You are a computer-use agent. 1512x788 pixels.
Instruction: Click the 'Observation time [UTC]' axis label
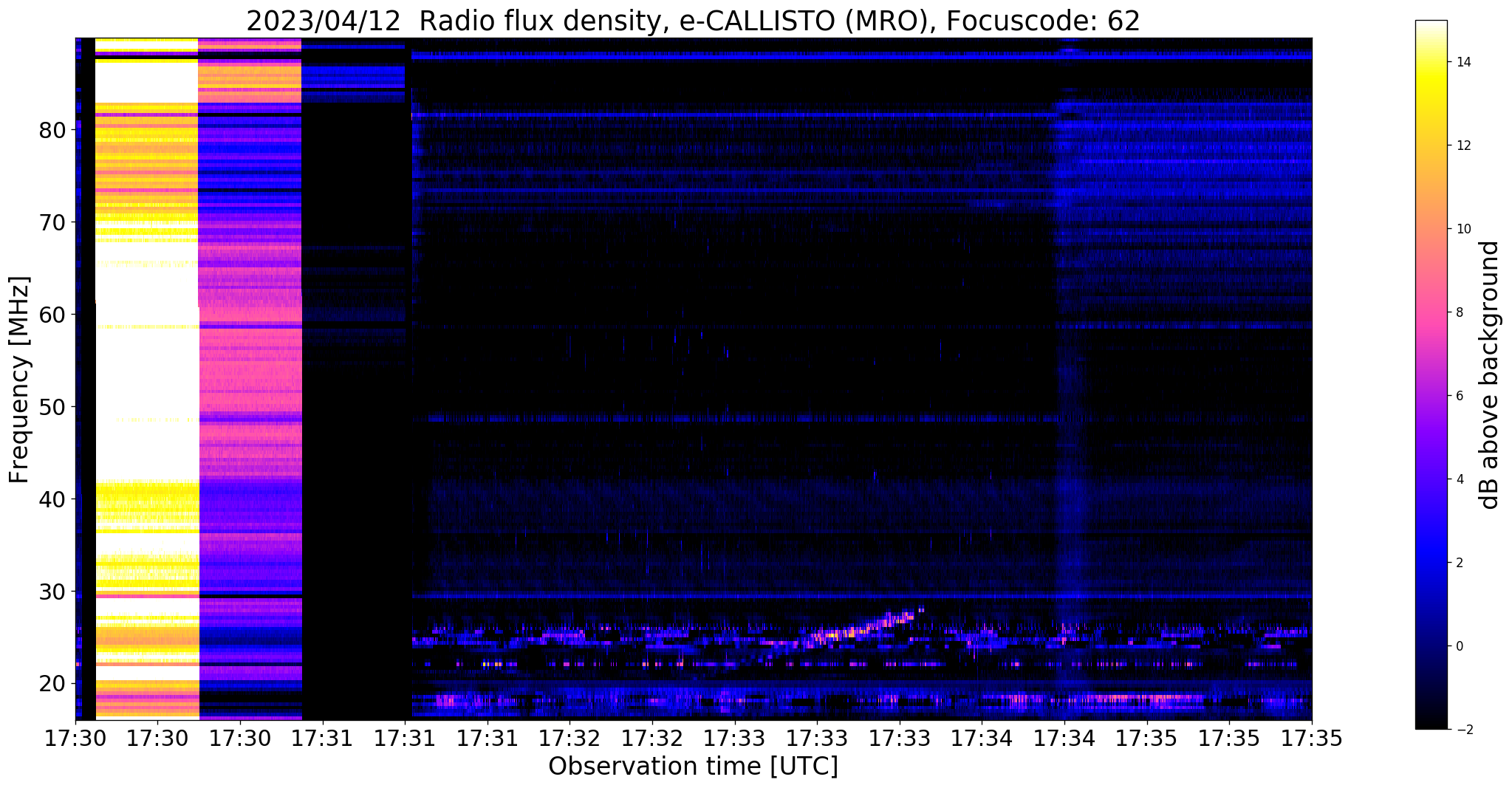pyautogui.click(x=693, y=767)
